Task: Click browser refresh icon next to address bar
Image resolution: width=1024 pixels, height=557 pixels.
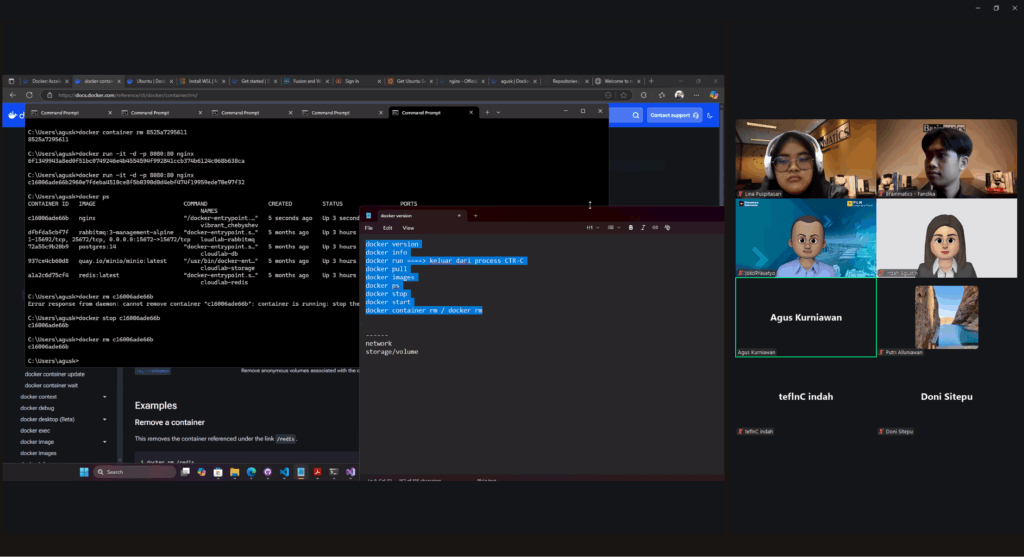Action: 31,95
